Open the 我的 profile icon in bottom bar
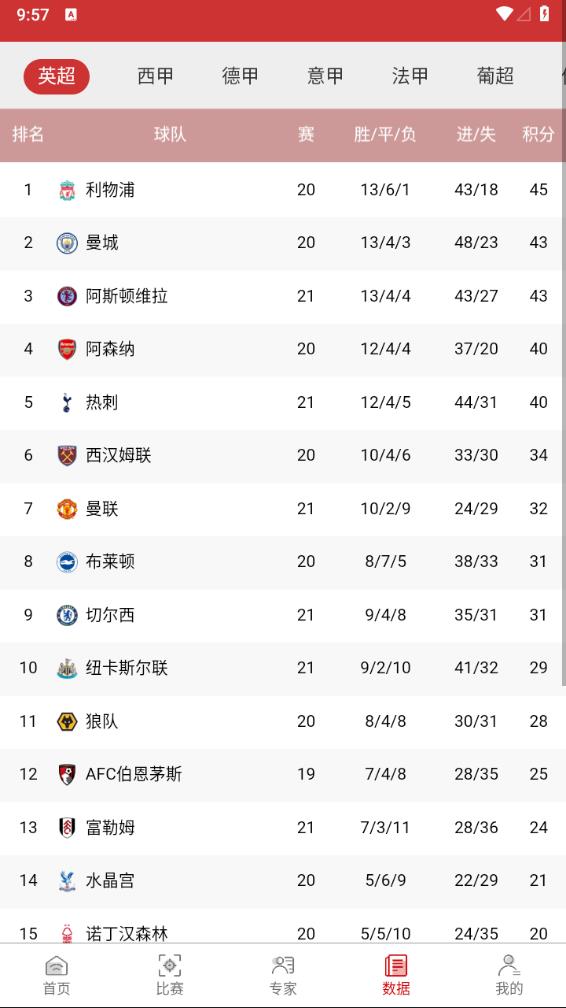The image size is (566, 1008). (509, 966)
